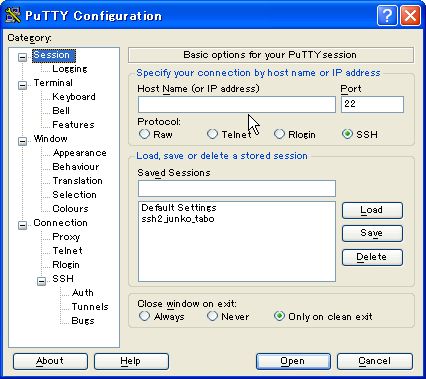Collapse the Session tree node

(x=22, y=57)
